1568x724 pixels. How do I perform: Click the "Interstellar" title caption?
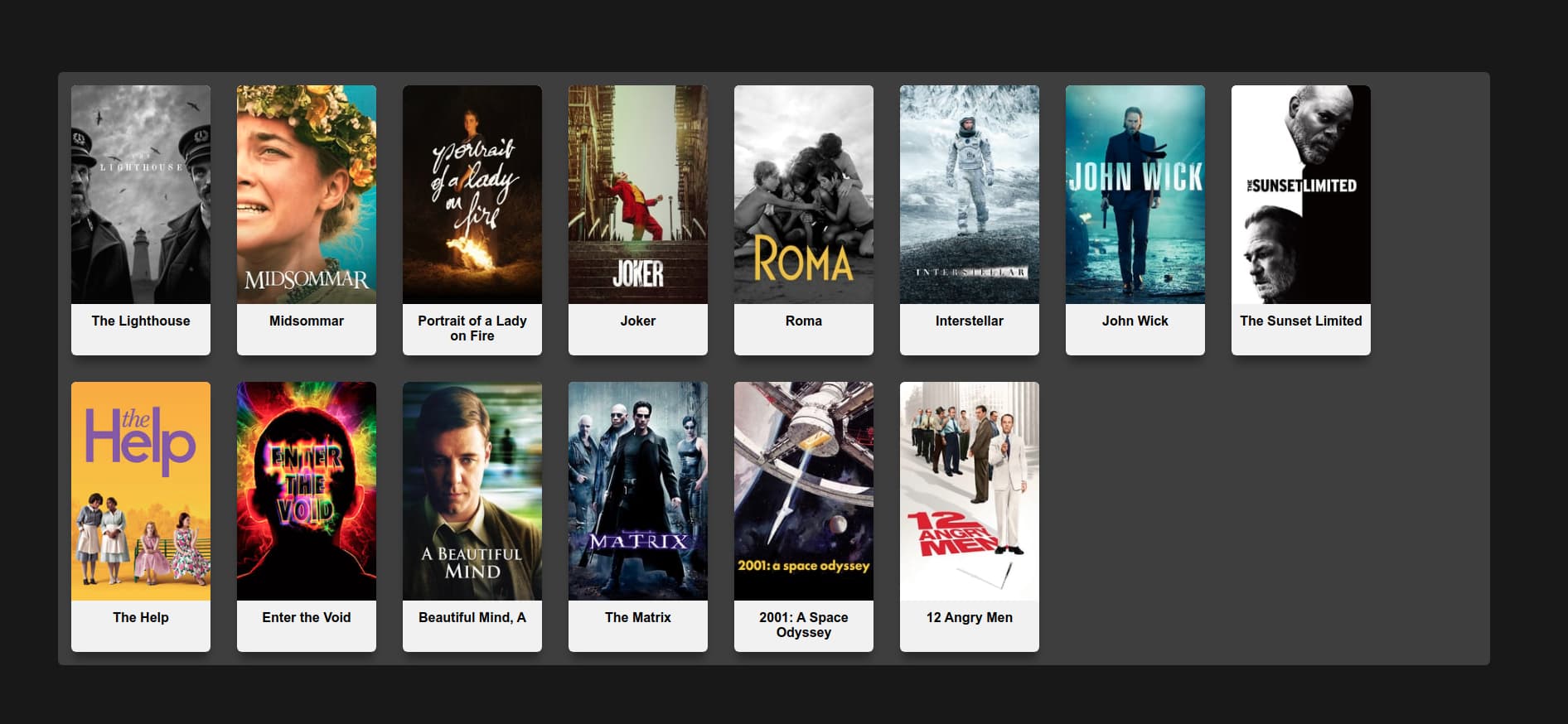click(x=970, y=321)
